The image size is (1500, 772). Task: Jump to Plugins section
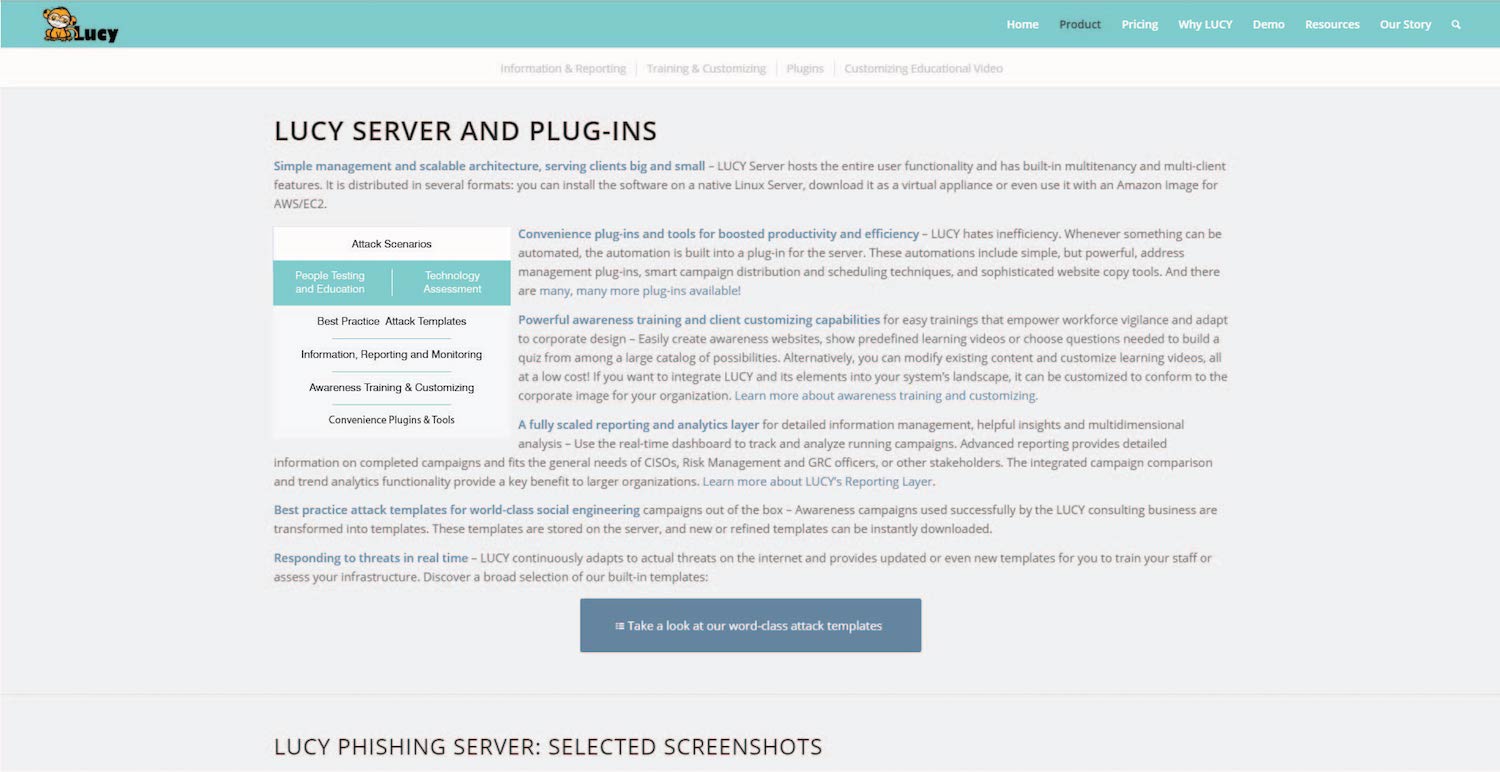(805, 69)
